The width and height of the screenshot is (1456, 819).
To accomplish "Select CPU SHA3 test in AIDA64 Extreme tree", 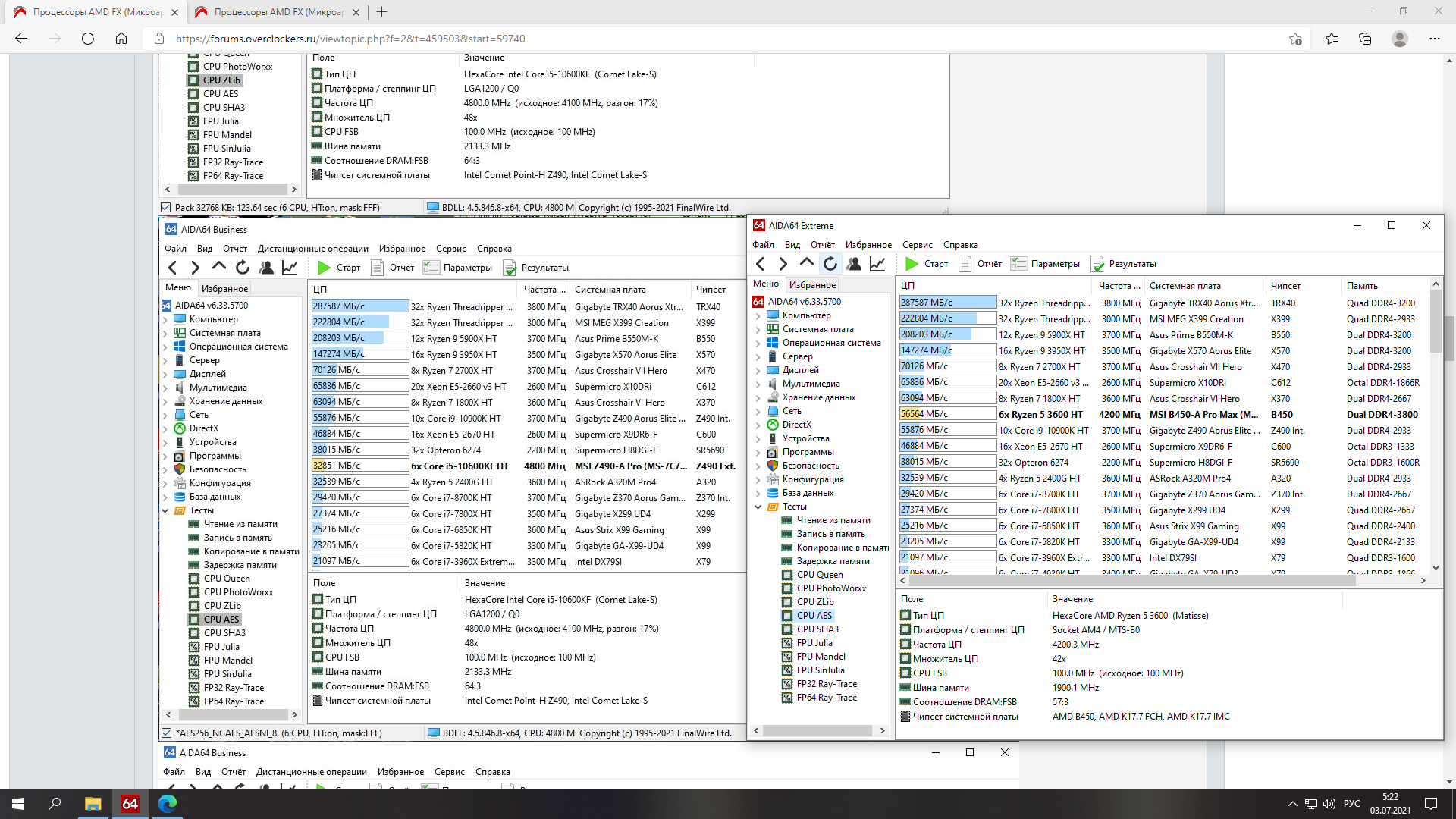I will click(817, 629).
